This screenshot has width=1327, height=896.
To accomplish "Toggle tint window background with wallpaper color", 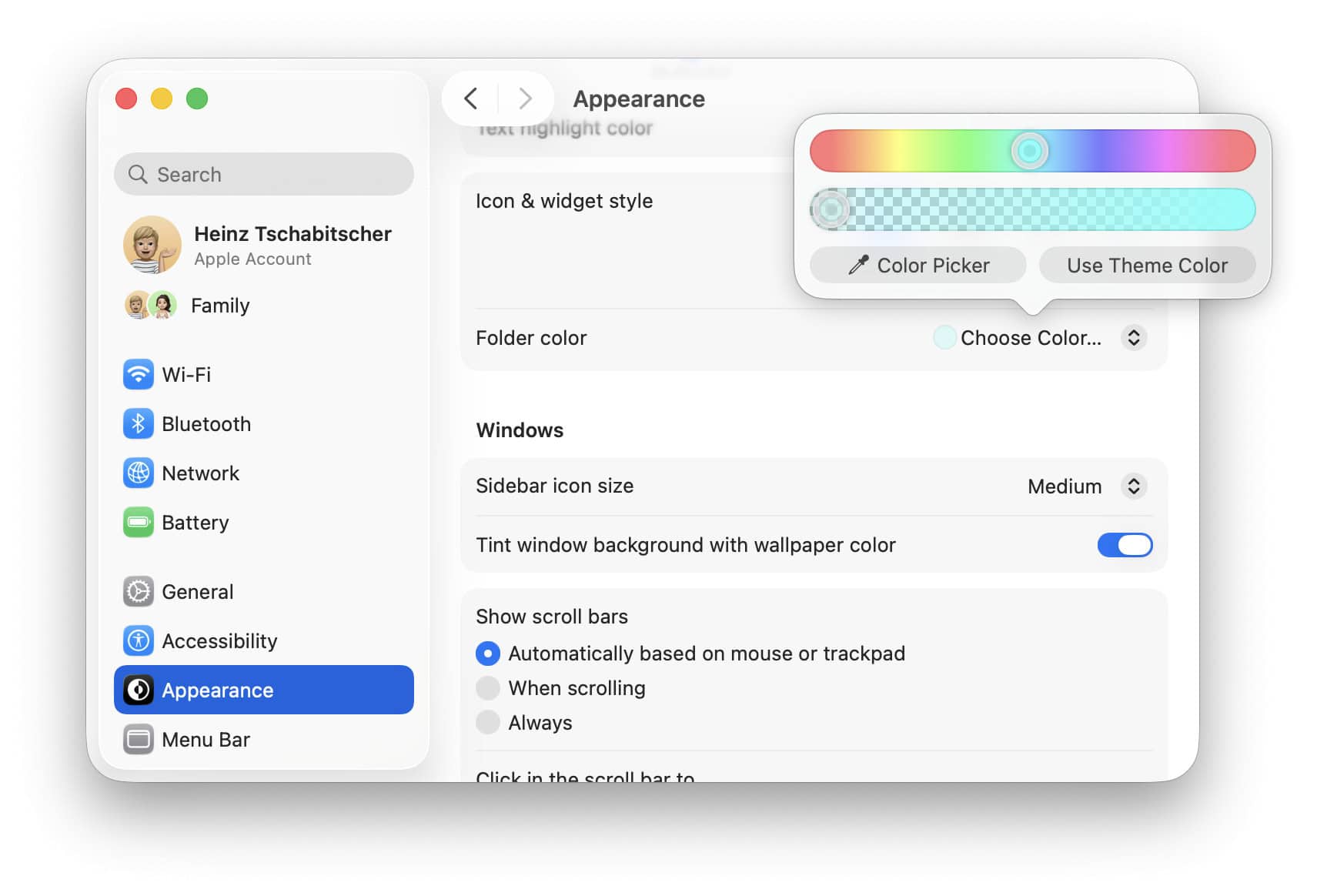I will tap(1124, 545).
